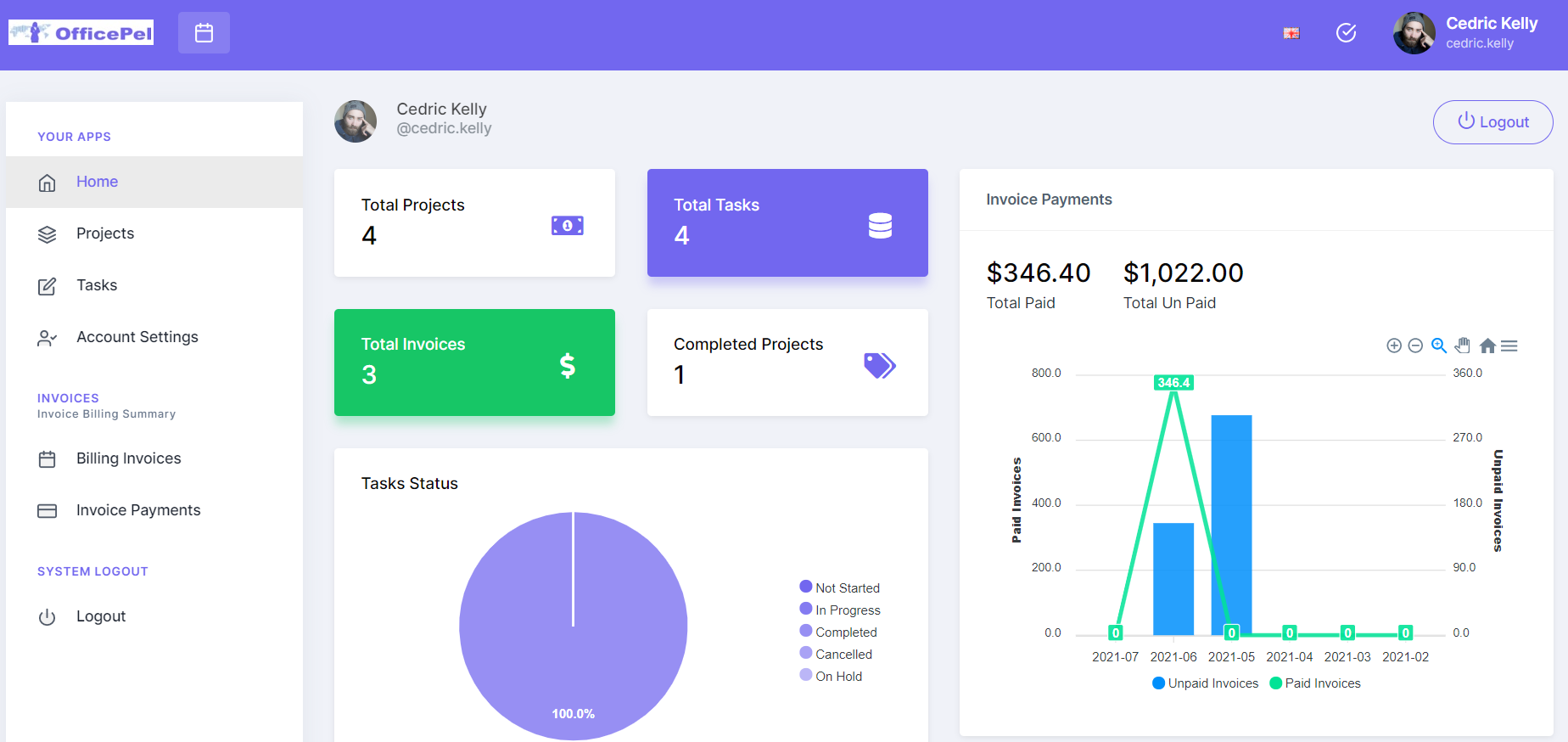Viewport: 1568px width, 742px height.
Task: Reset chart zoom with home icon
Action: (1487, 346)
